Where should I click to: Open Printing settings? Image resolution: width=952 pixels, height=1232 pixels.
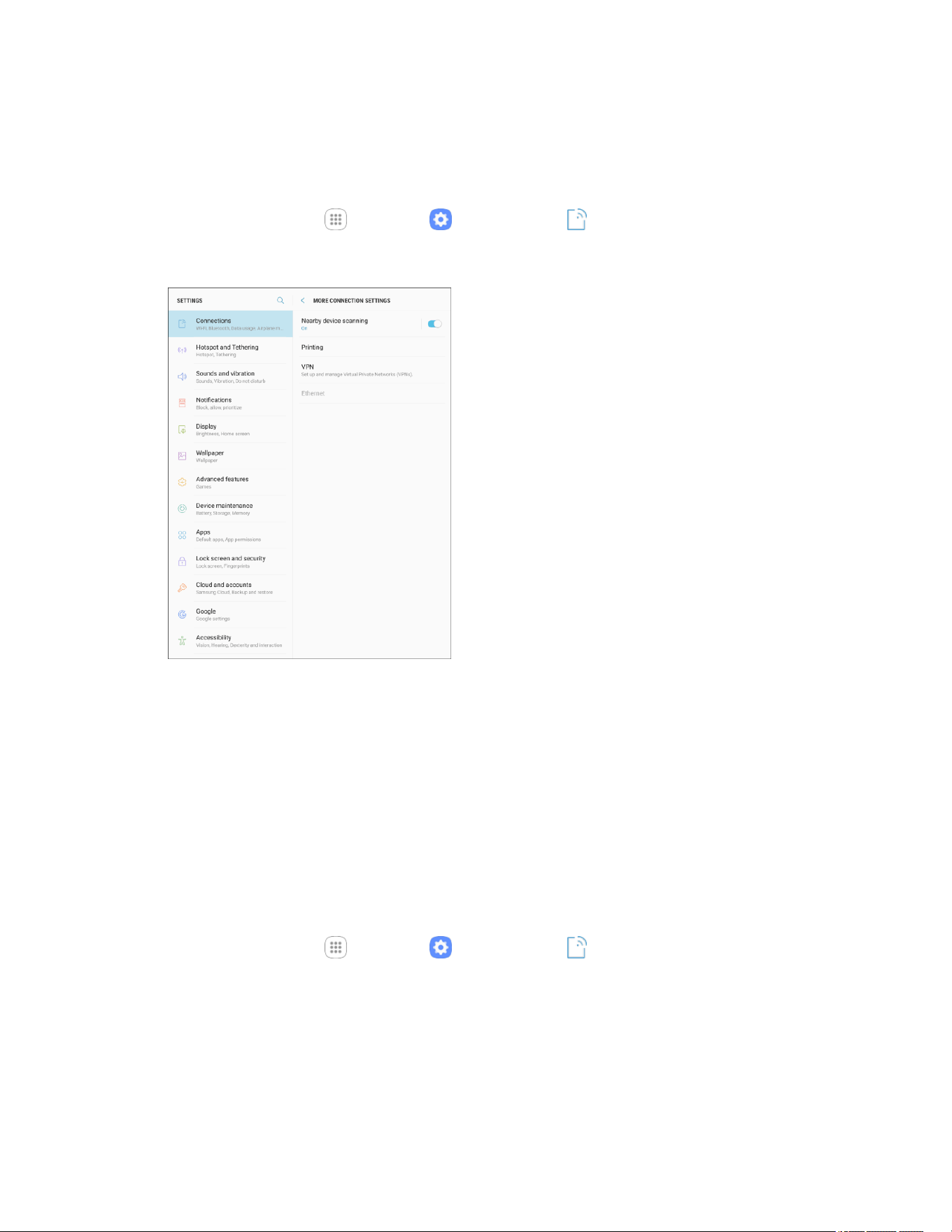(x=372, y=347)
